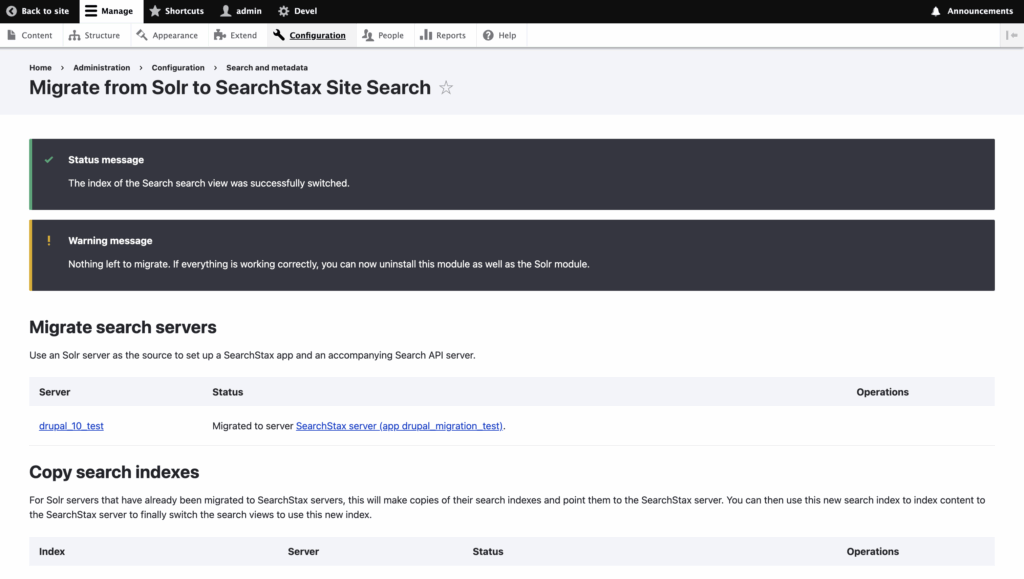
Task: Click the favorite star beside page title
Action: point(446,87)
